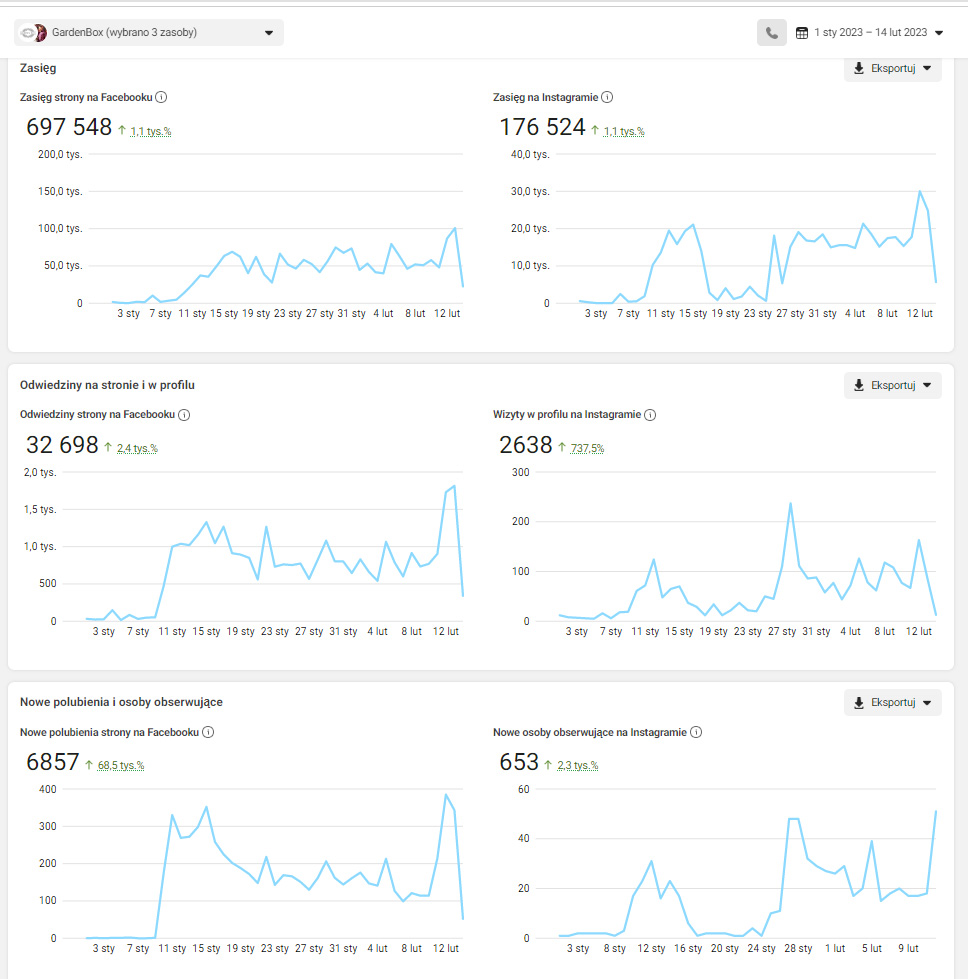Click the download icon in the Nowe polubienia Eksportuj button

tap(859, 702)
